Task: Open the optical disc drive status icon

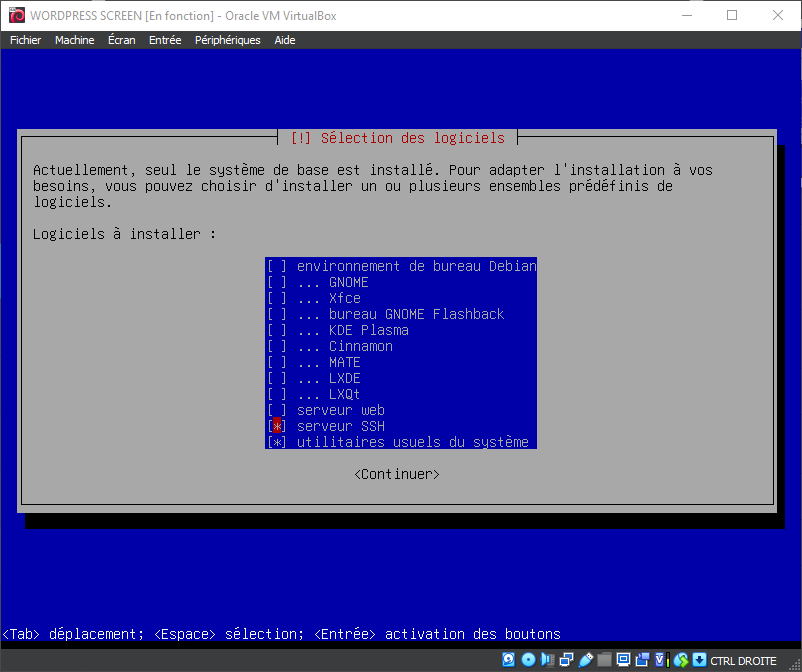Action: 528,660
